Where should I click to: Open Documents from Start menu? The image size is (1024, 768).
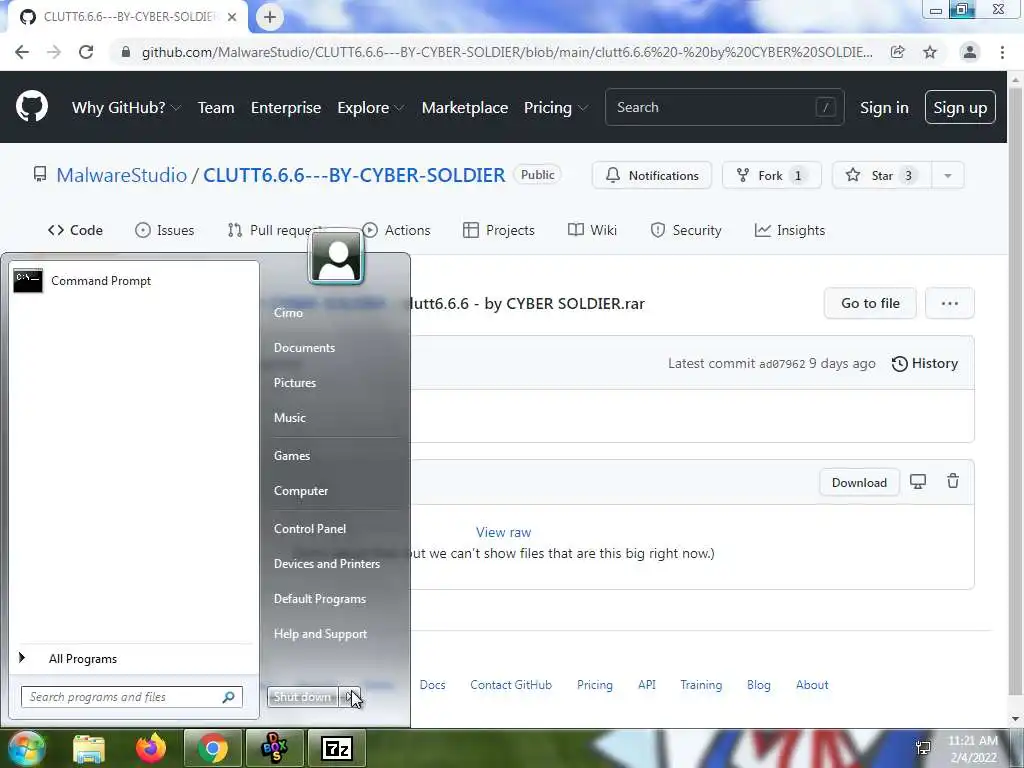point(304,347)
